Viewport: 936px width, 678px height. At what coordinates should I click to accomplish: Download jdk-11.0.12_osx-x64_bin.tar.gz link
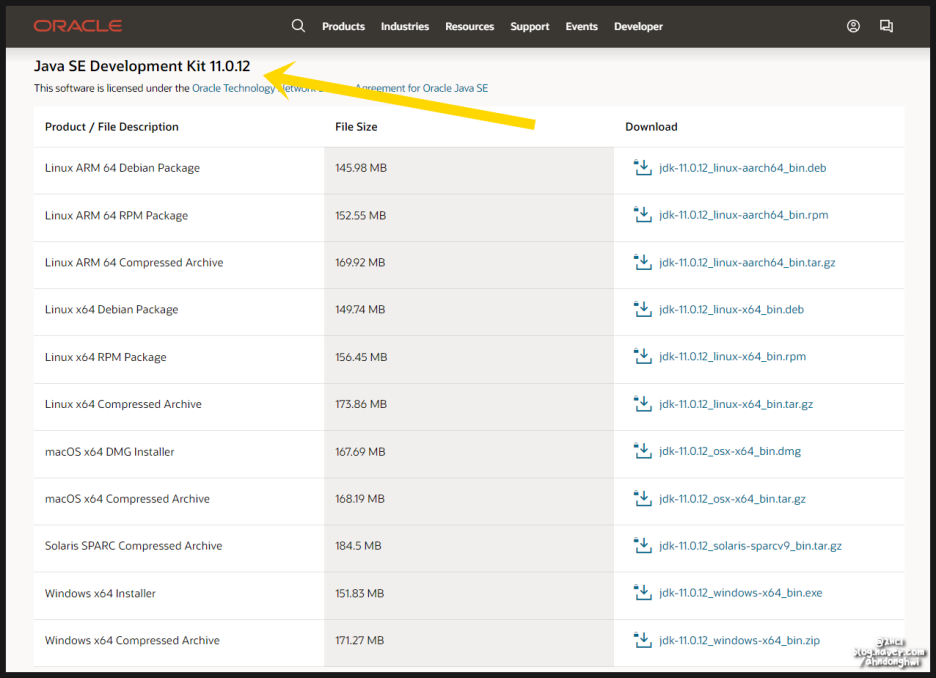[x=732, y=498]
